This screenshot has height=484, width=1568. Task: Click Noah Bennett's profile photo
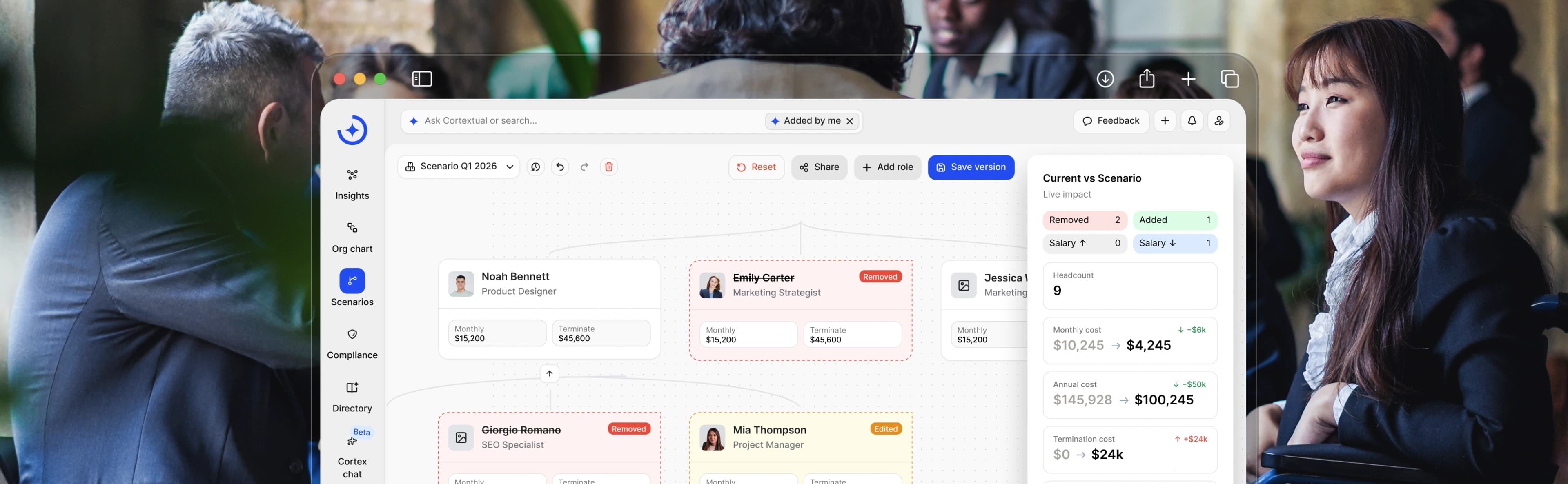[x=461, y=284]
